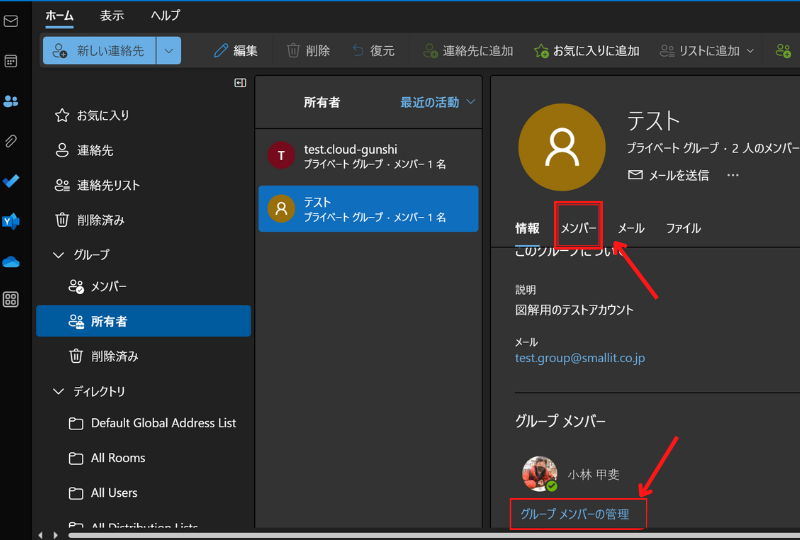Click the 新しい連絡先 button
Image resolution: width=800 pixels, height=540 pixels.
(99, 51)
